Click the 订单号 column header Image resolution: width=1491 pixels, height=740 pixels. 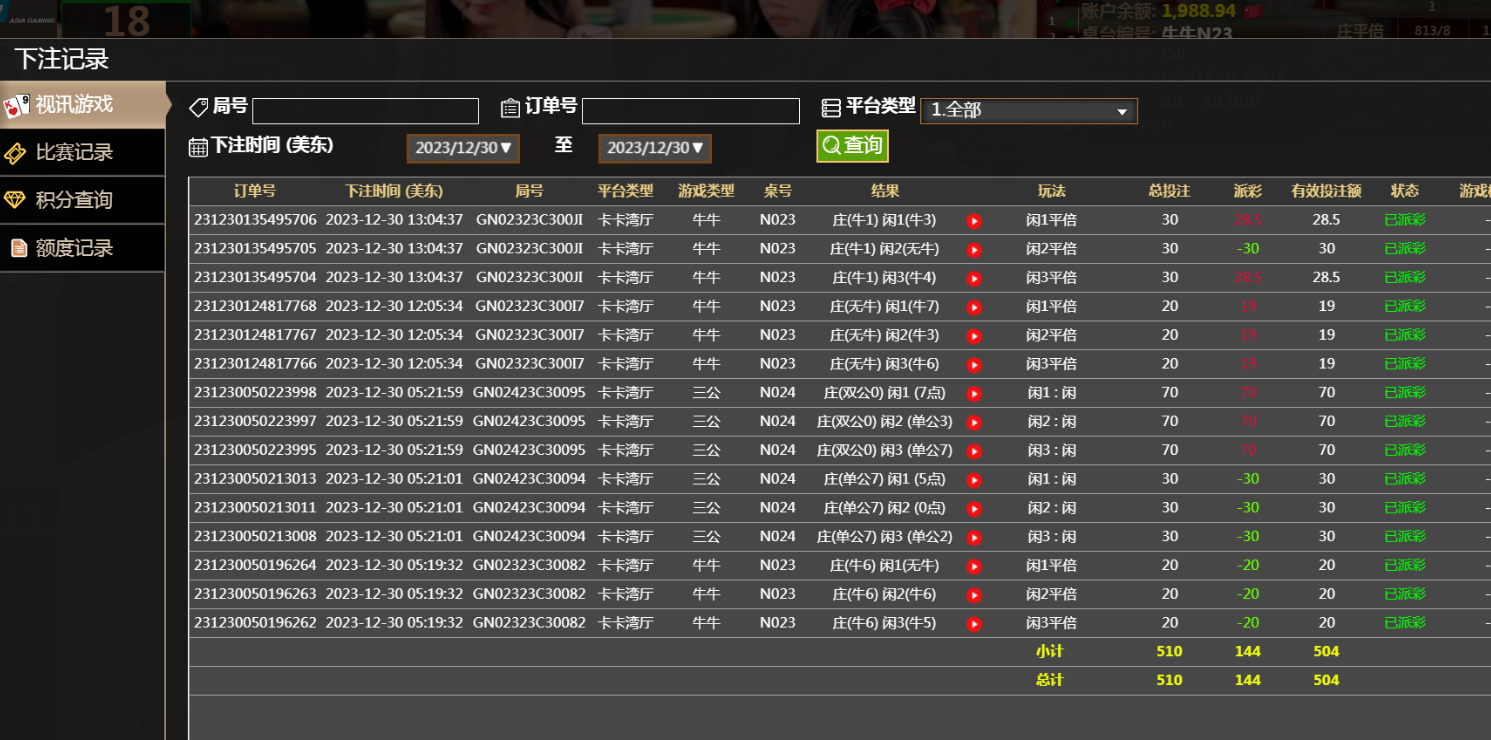pyautogui.click(x=255, y=191)
